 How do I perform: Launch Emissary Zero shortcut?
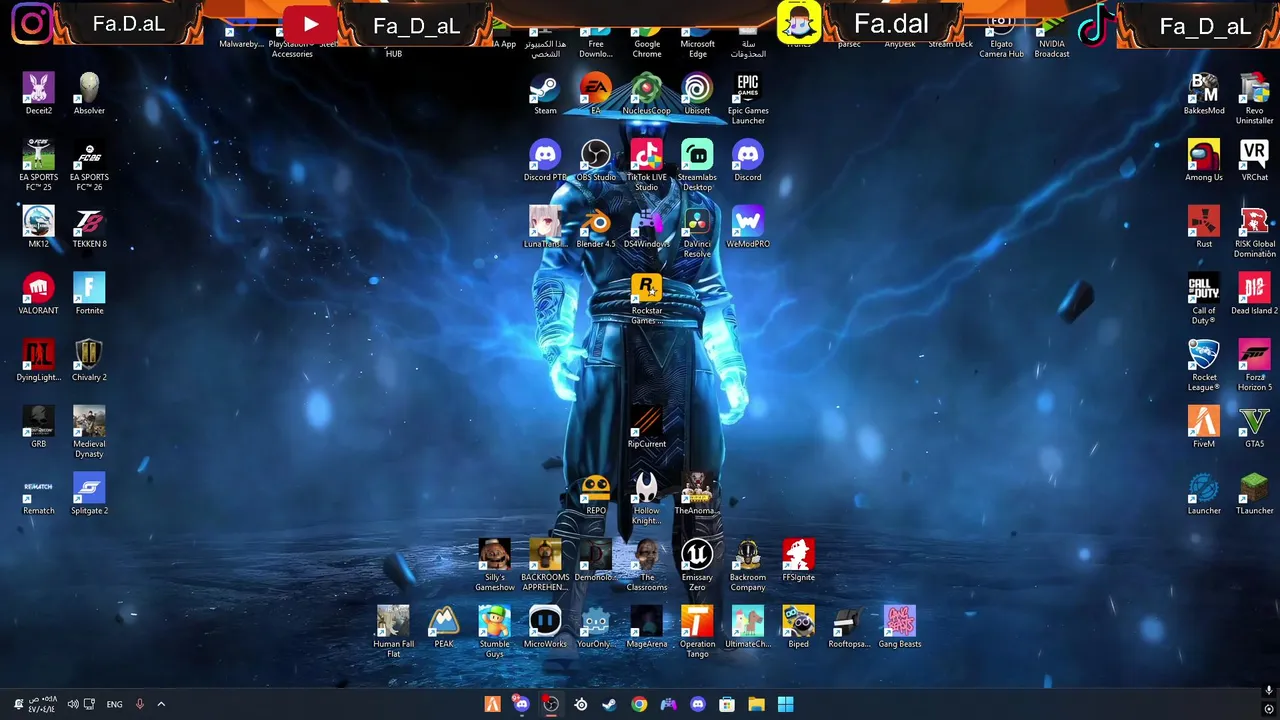click(x=697, y=566)
